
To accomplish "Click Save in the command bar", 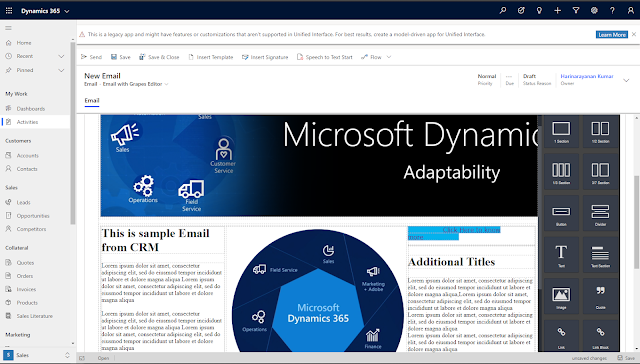I will tap(121, 57).
